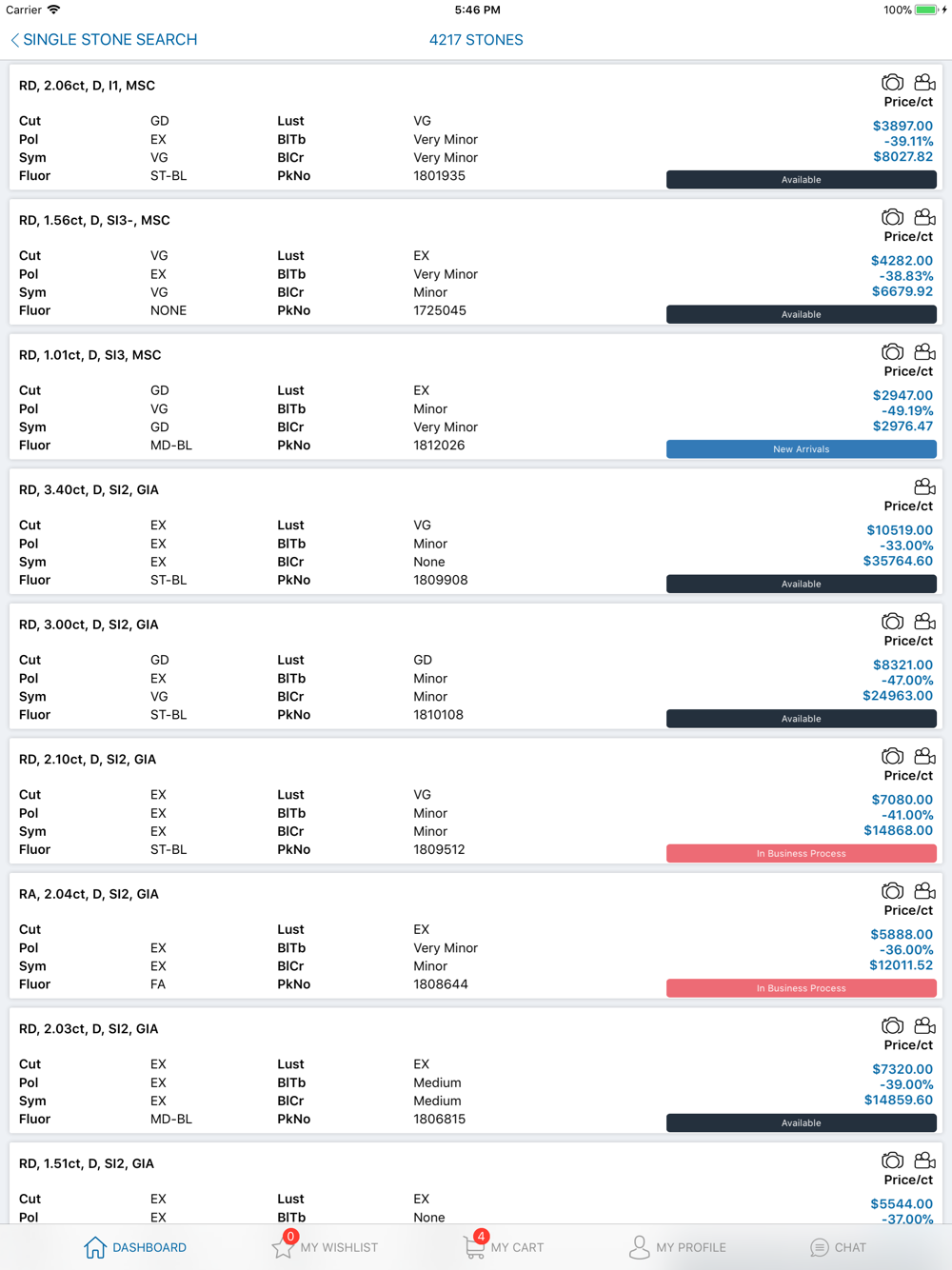This screenshot has width=952, height=1270.
Task: Open video of the 3.40ct SI2 stone
Action: coord(924,487)
